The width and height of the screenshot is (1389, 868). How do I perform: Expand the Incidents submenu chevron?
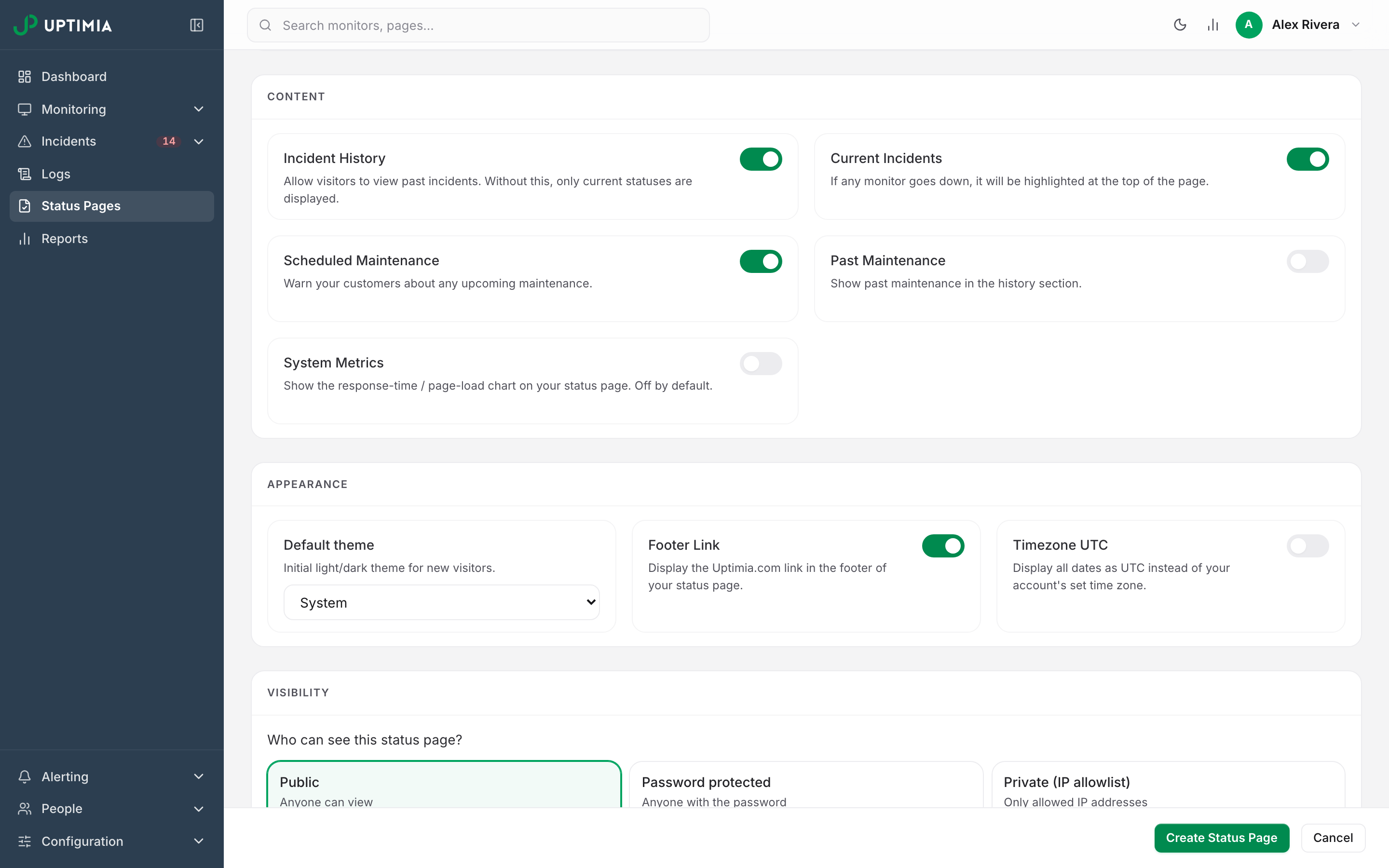(199, 141)
